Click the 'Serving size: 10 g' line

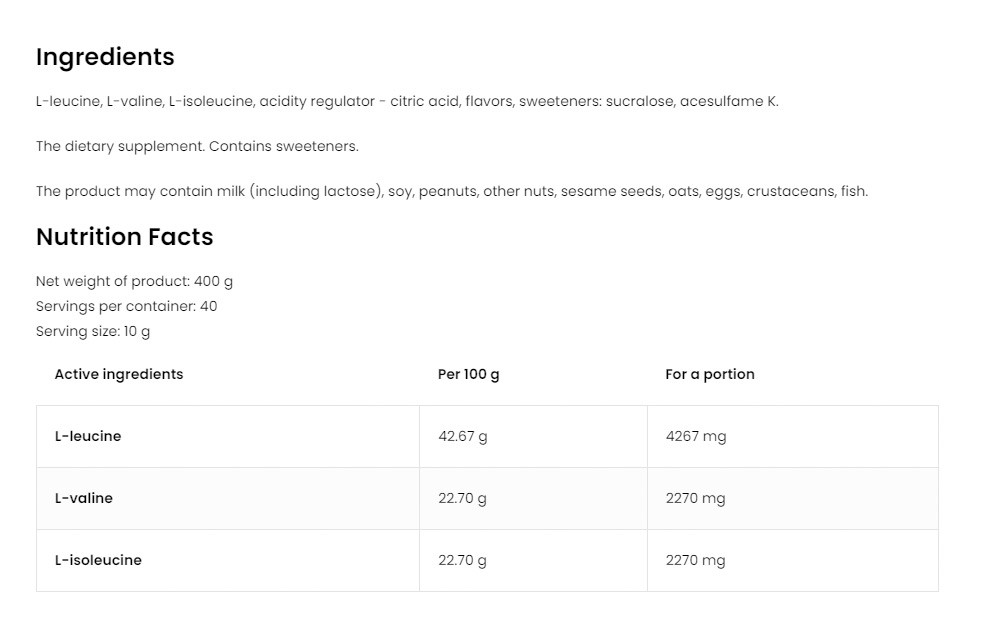coord(93,331)
